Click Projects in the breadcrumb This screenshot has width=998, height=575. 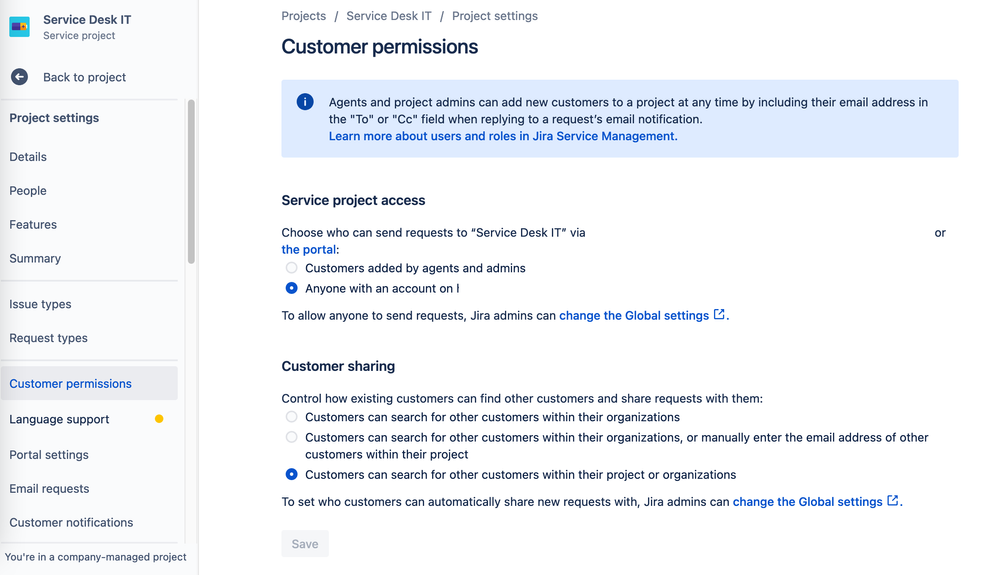(303, 16)
